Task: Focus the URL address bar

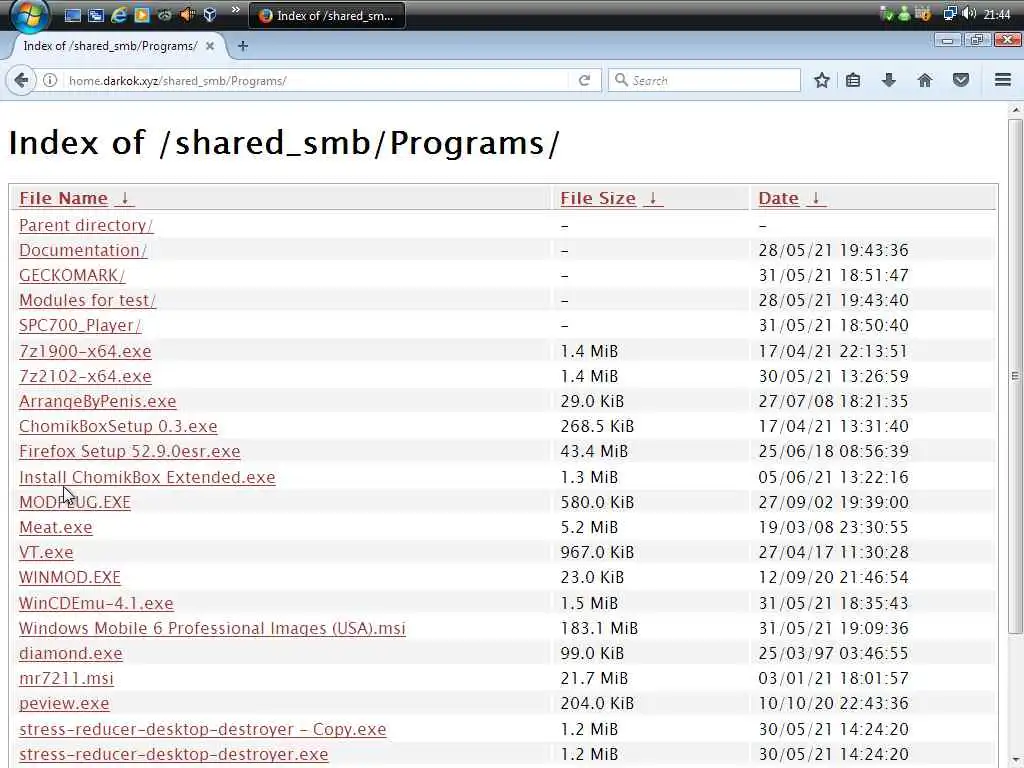Action: coord(313,80)
